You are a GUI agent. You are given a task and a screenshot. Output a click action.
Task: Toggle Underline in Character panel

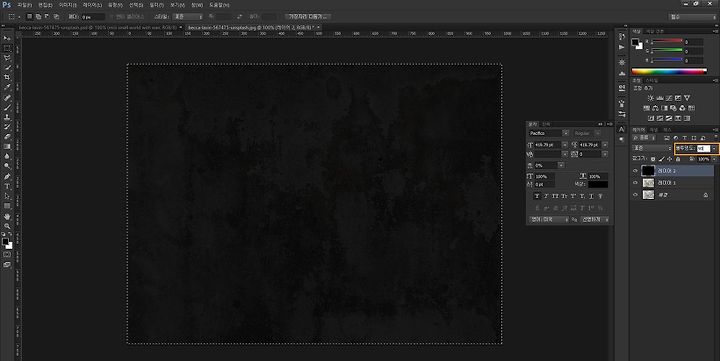click(x=591, y=196)
